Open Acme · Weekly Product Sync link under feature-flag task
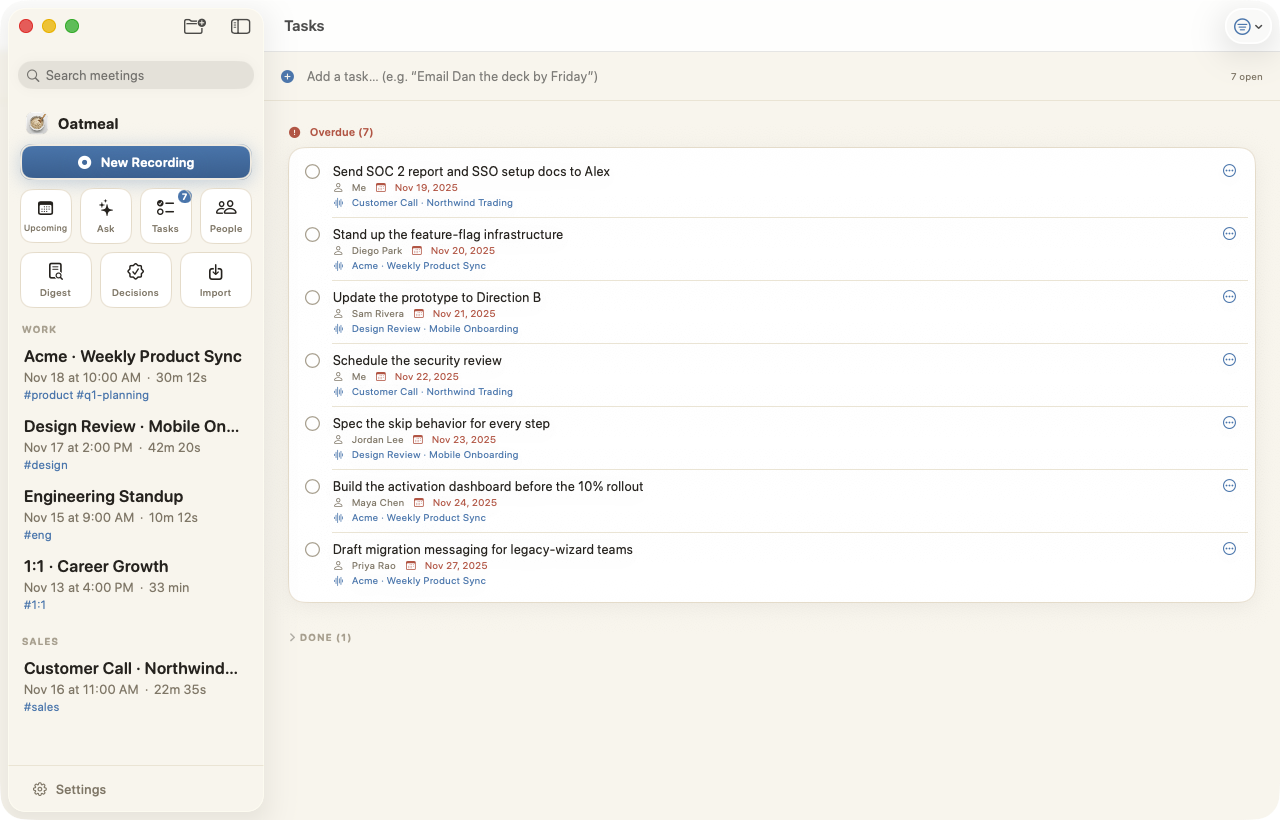 point(419,266)
